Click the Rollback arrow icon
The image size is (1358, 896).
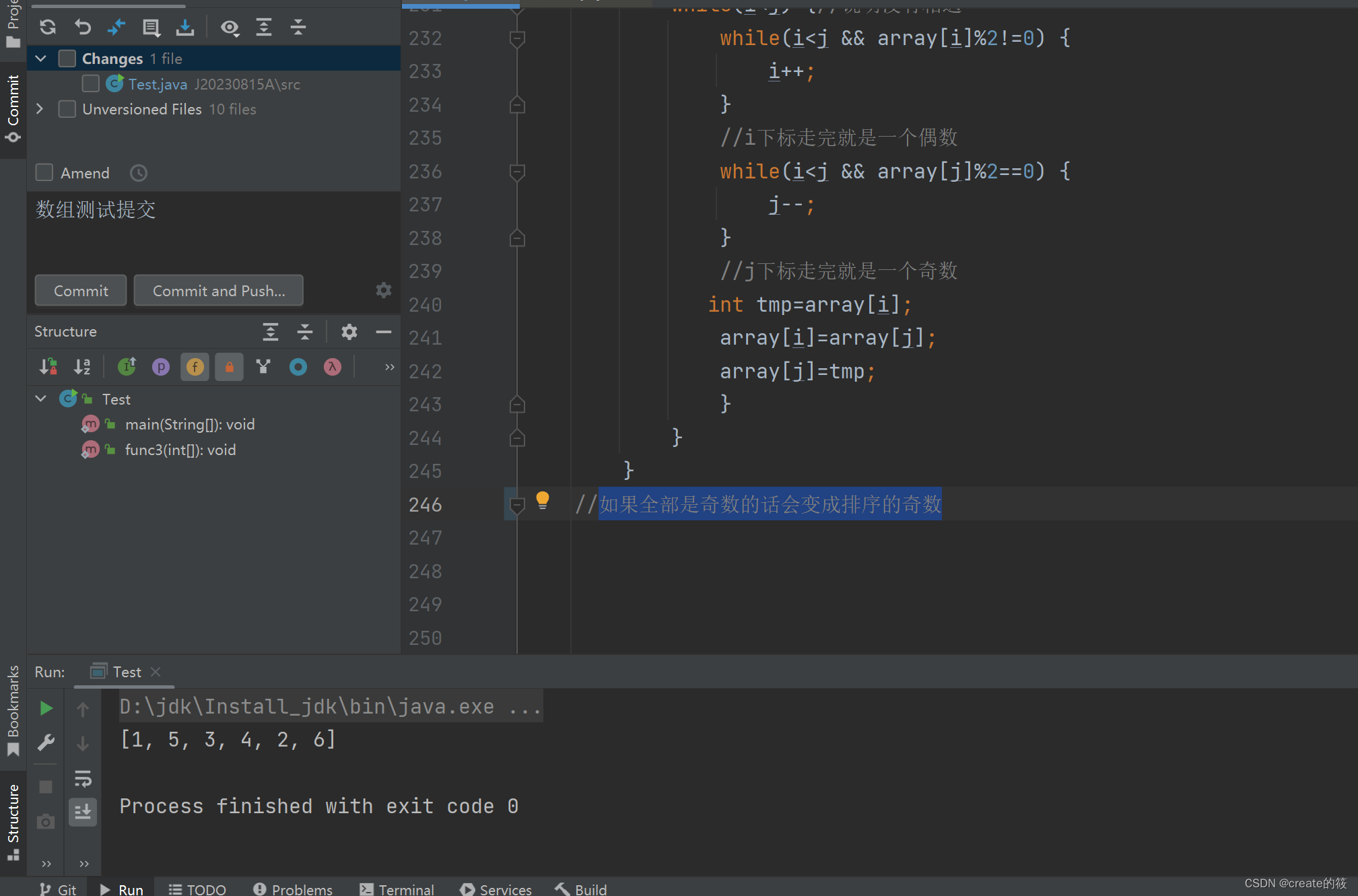[x=83, y=28]
